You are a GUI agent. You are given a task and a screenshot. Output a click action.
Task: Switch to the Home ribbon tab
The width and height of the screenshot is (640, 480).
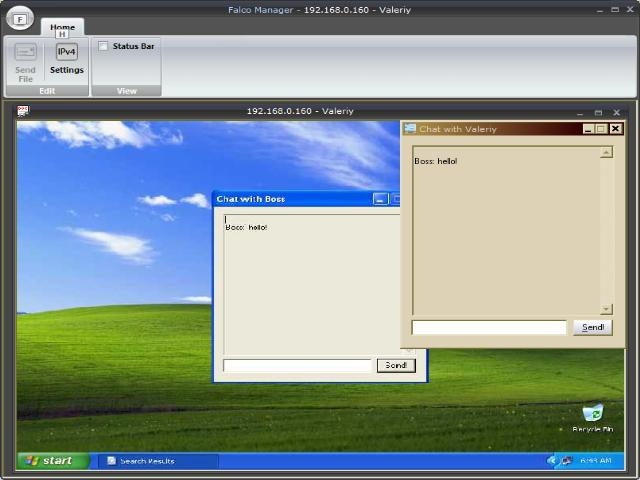[62, 27]
